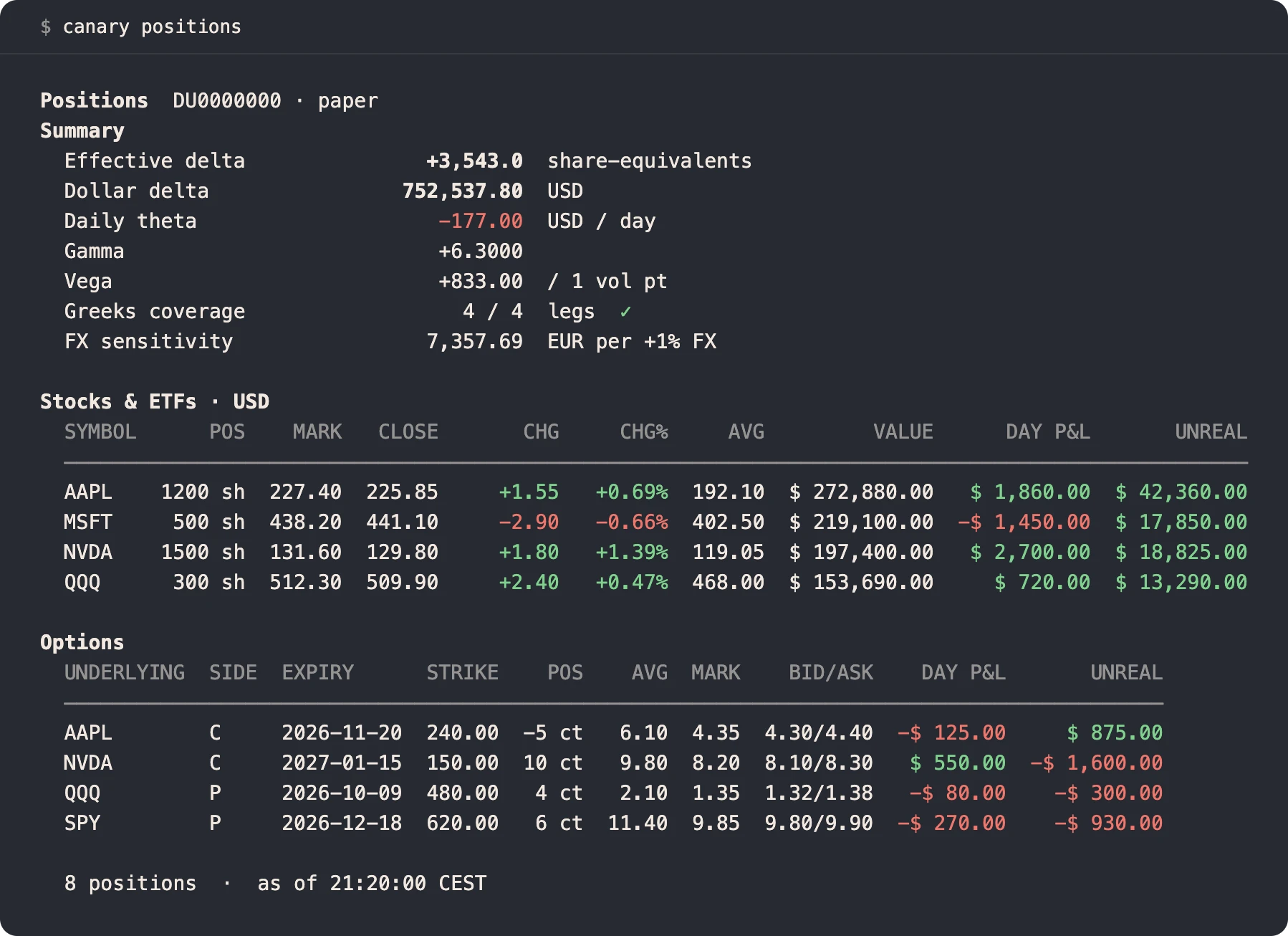Click MSFT change -2.90
This screenshot has height=936, width=1288.
tap(529, 522)
